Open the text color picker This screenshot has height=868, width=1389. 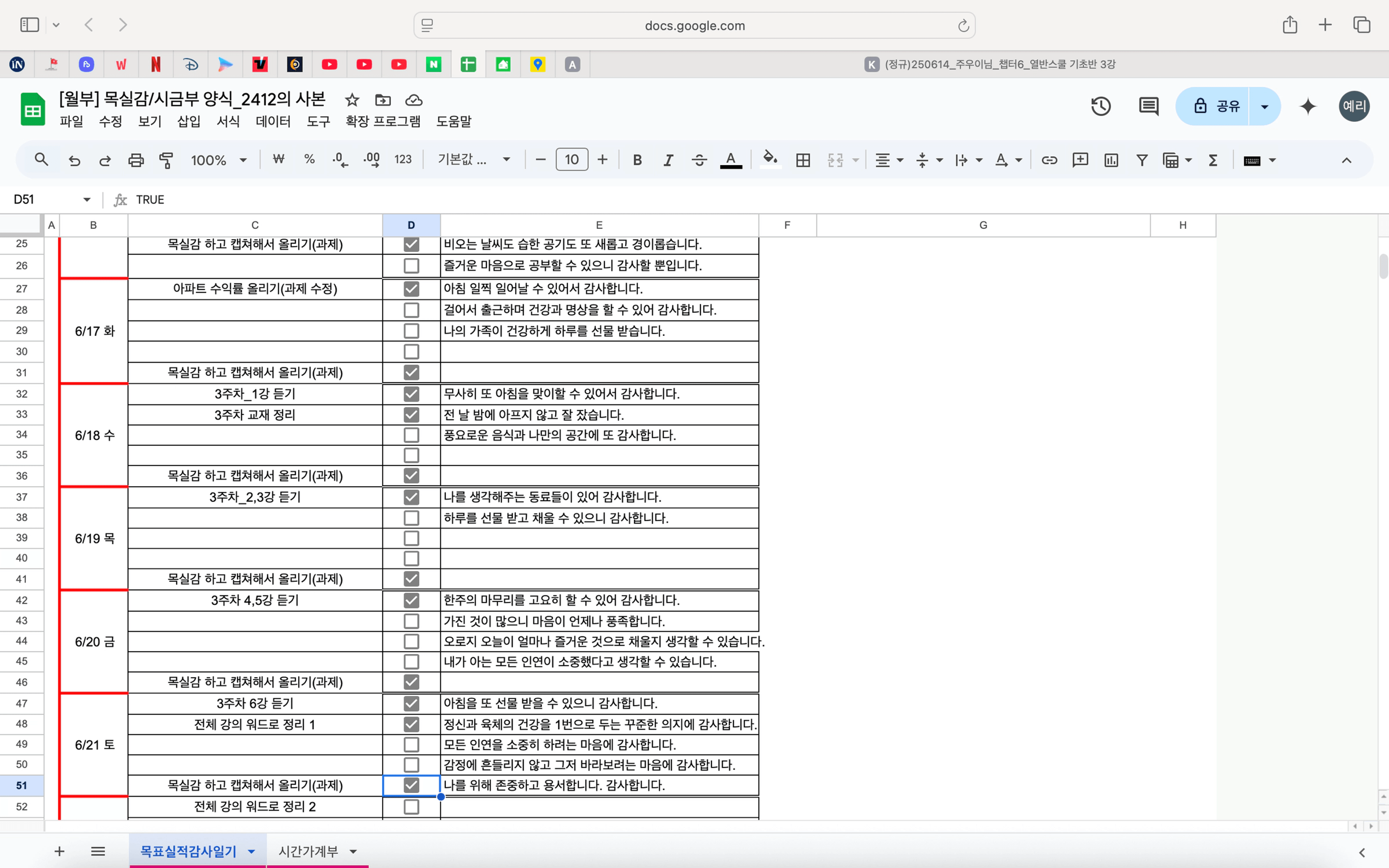731,160
